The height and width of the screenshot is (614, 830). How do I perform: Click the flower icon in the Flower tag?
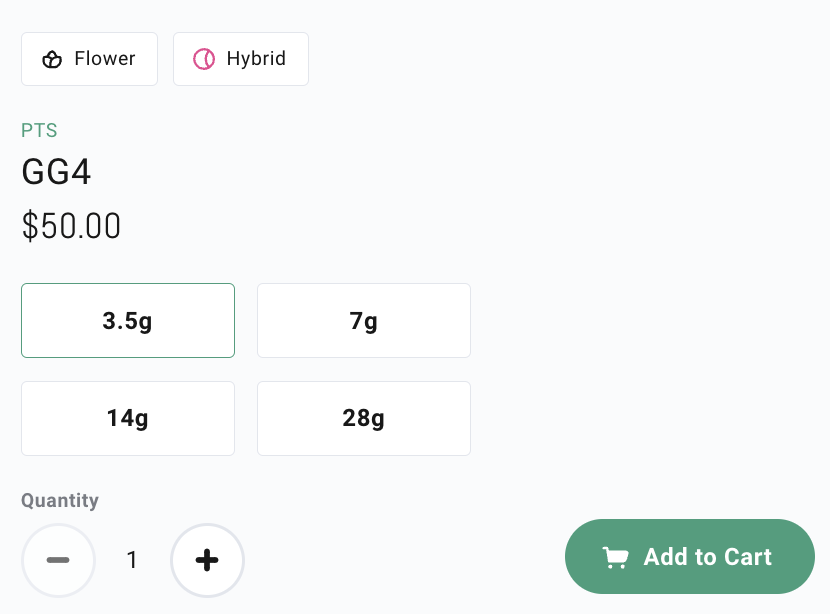[52, 59]
